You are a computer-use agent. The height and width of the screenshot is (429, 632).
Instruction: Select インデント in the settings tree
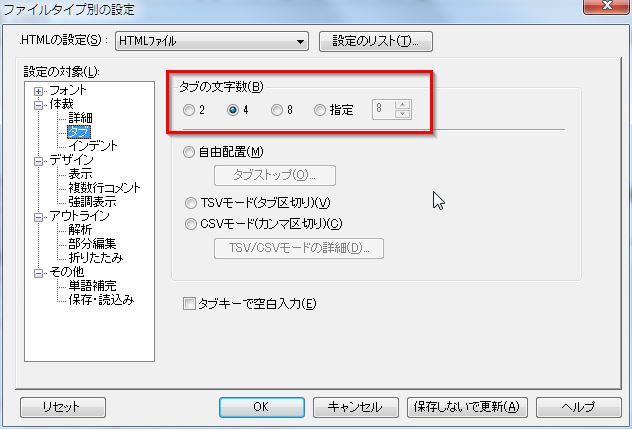[94, 145]
